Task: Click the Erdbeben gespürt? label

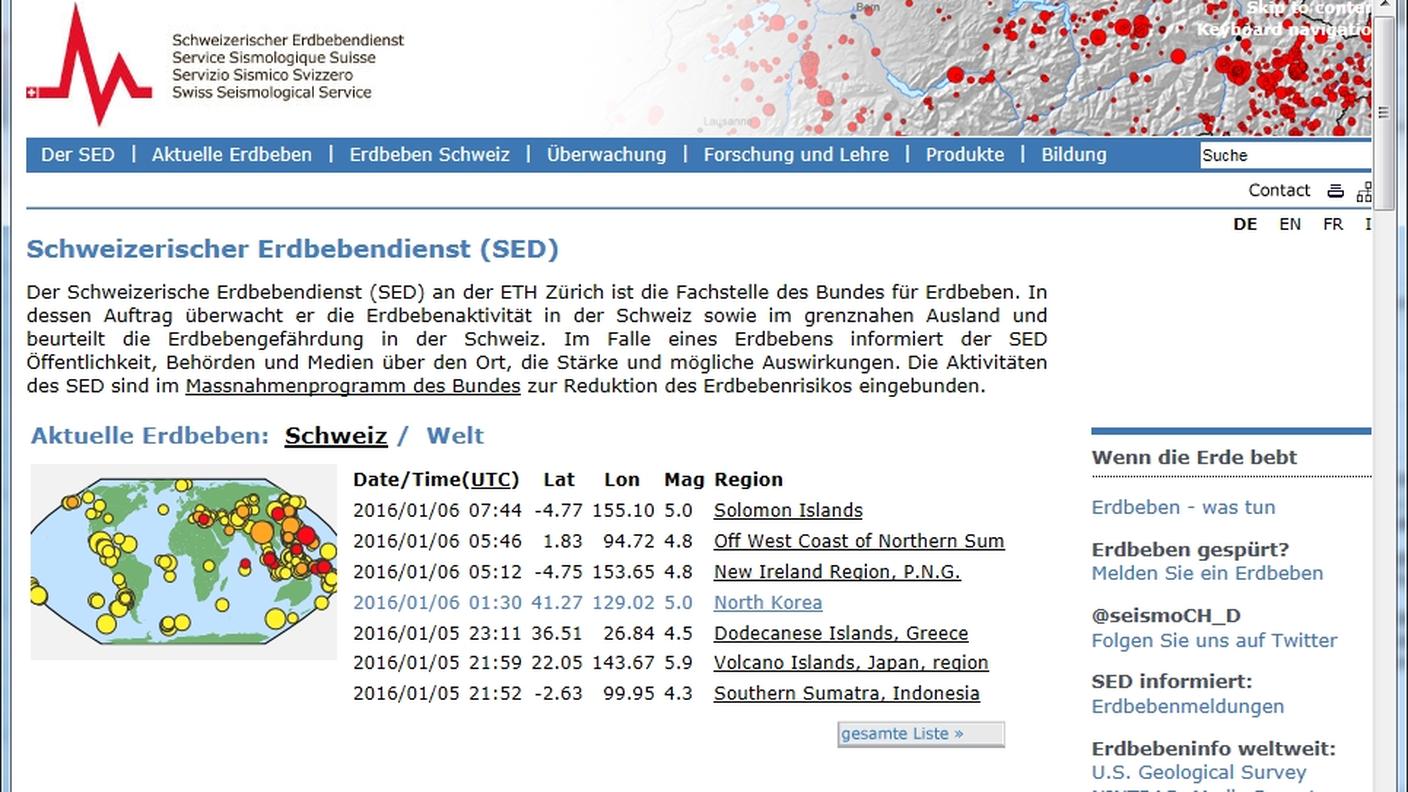Action: [x=1190, y=549]
